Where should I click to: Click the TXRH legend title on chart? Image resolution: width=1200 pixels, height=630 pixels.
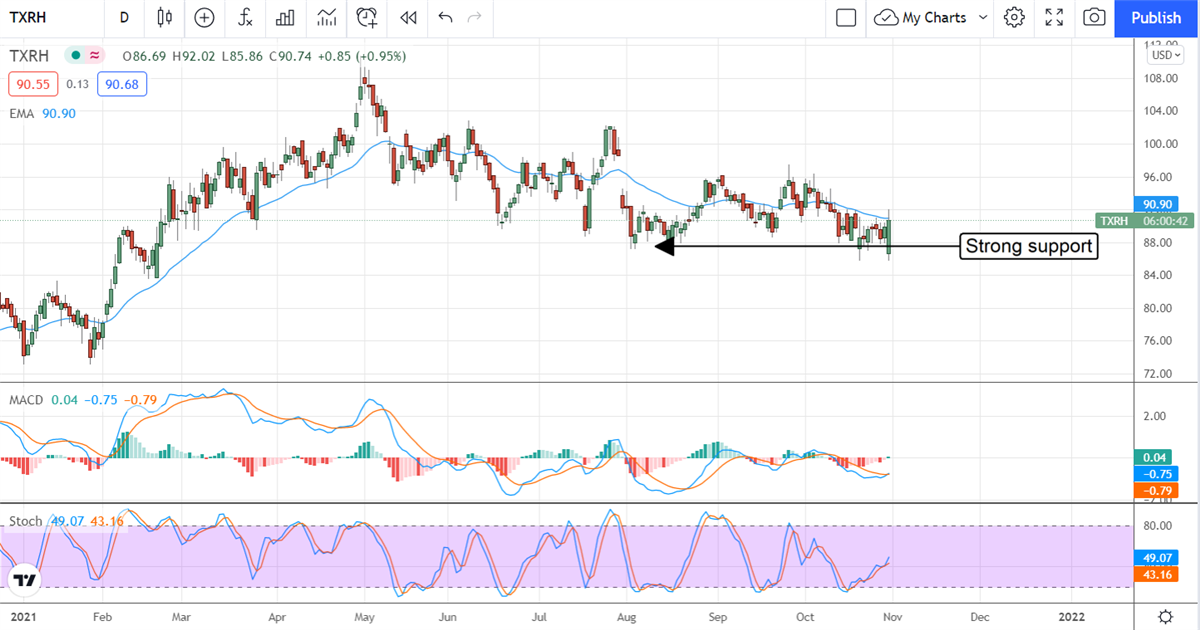pos(28,56)
